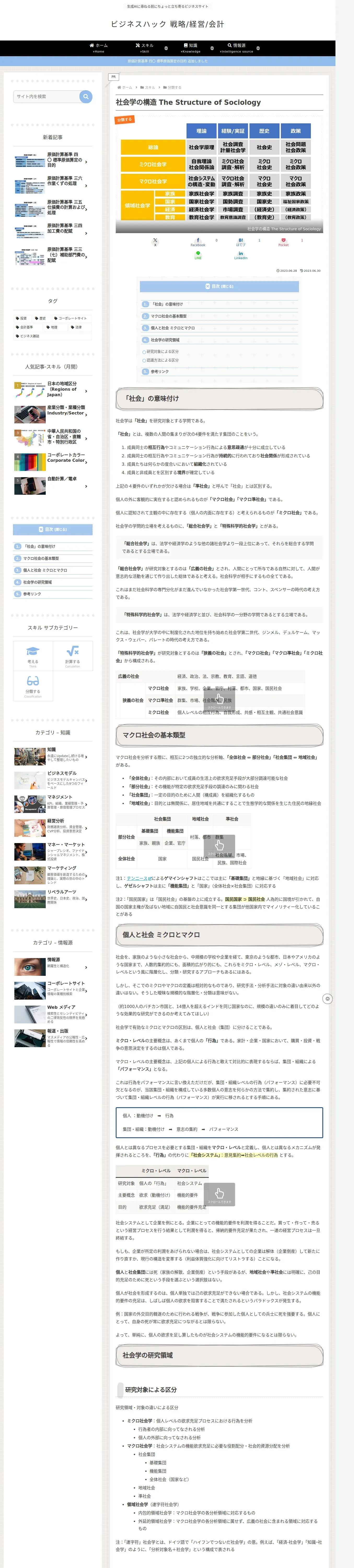Open 情報源 eye photo thumbnail
The height and width of the screenshot is (1568, 354).
point(30,967)
